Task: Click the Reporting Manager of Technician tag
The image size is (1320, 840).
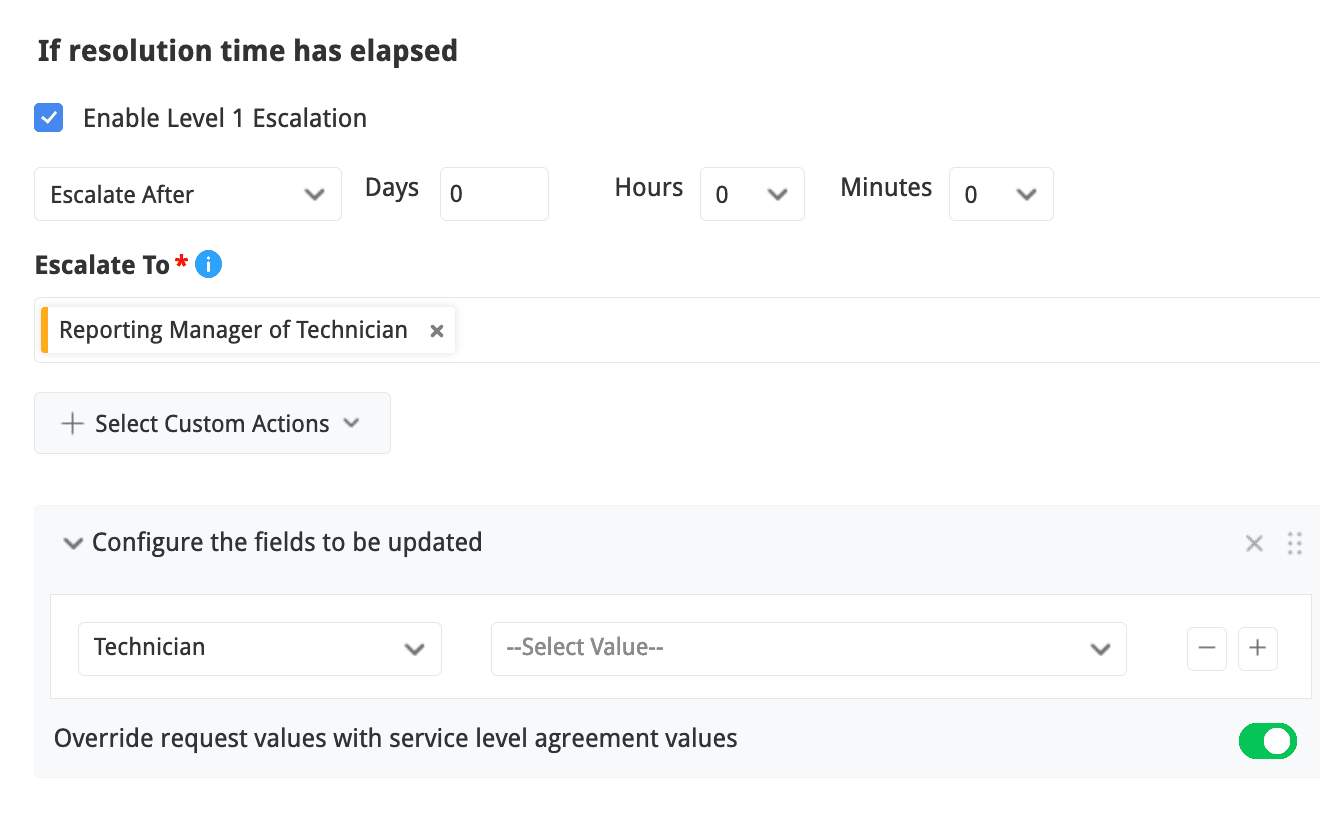Action: coord(233,331)
